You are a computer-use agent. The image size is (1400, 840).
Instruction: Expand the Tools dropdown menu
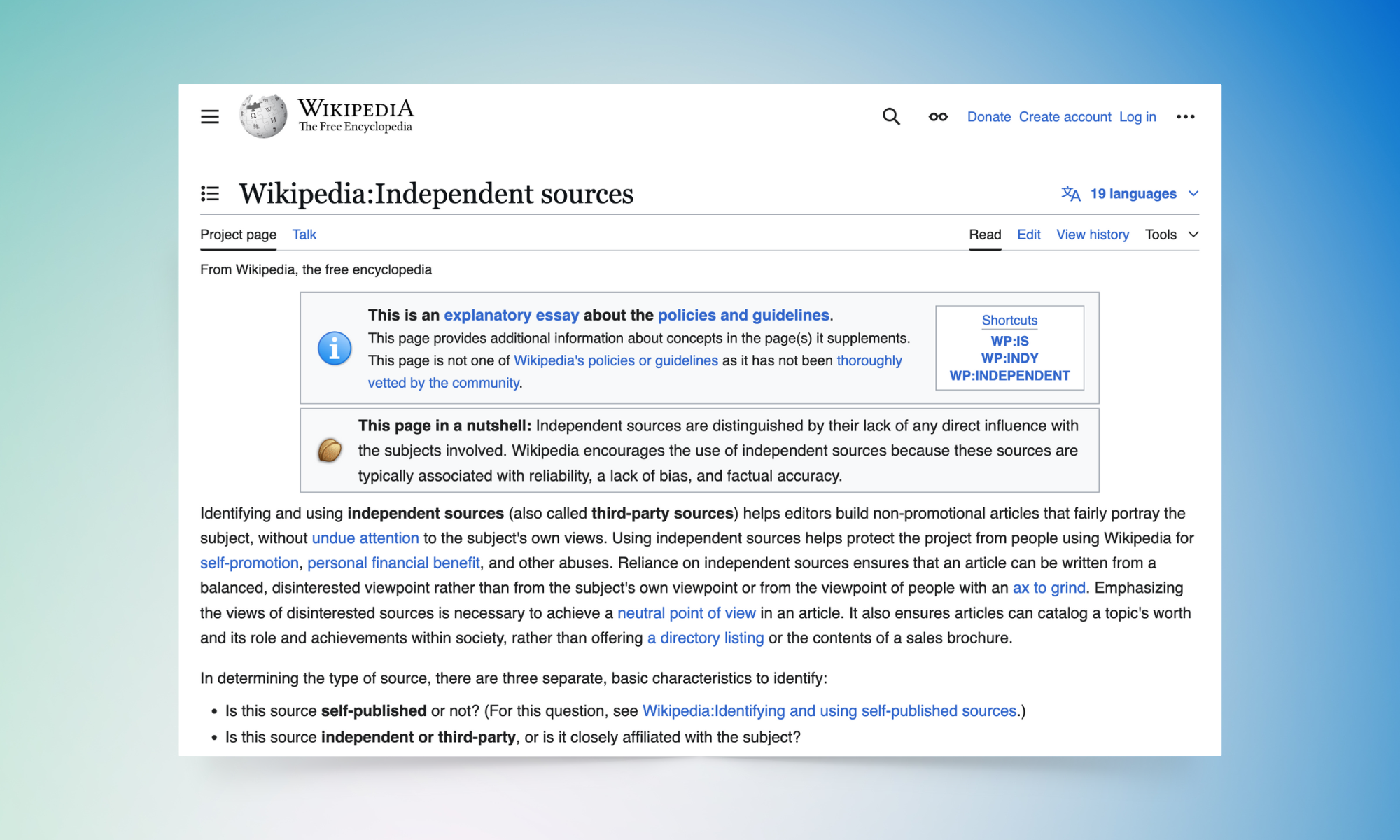1171,234
